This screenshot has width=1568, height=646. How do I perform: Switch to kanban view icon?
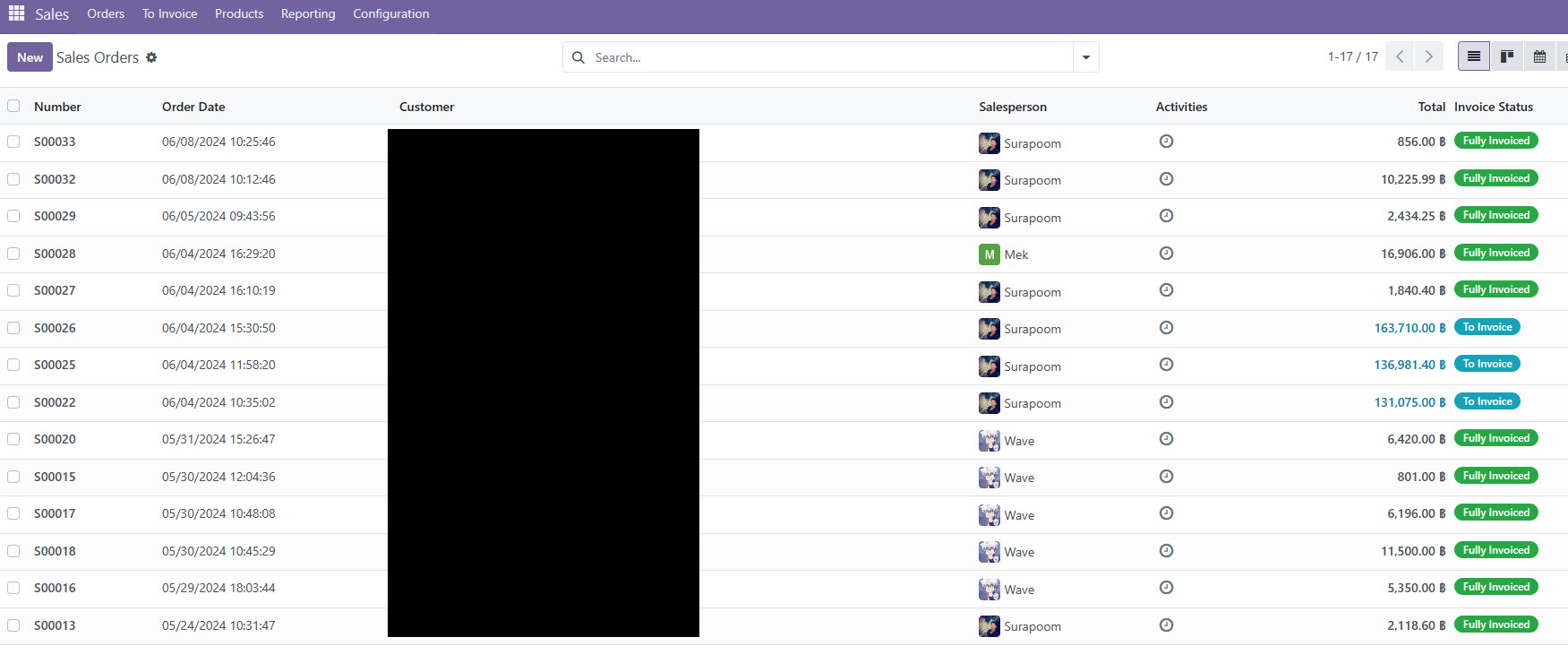[x=1507, y=57]
